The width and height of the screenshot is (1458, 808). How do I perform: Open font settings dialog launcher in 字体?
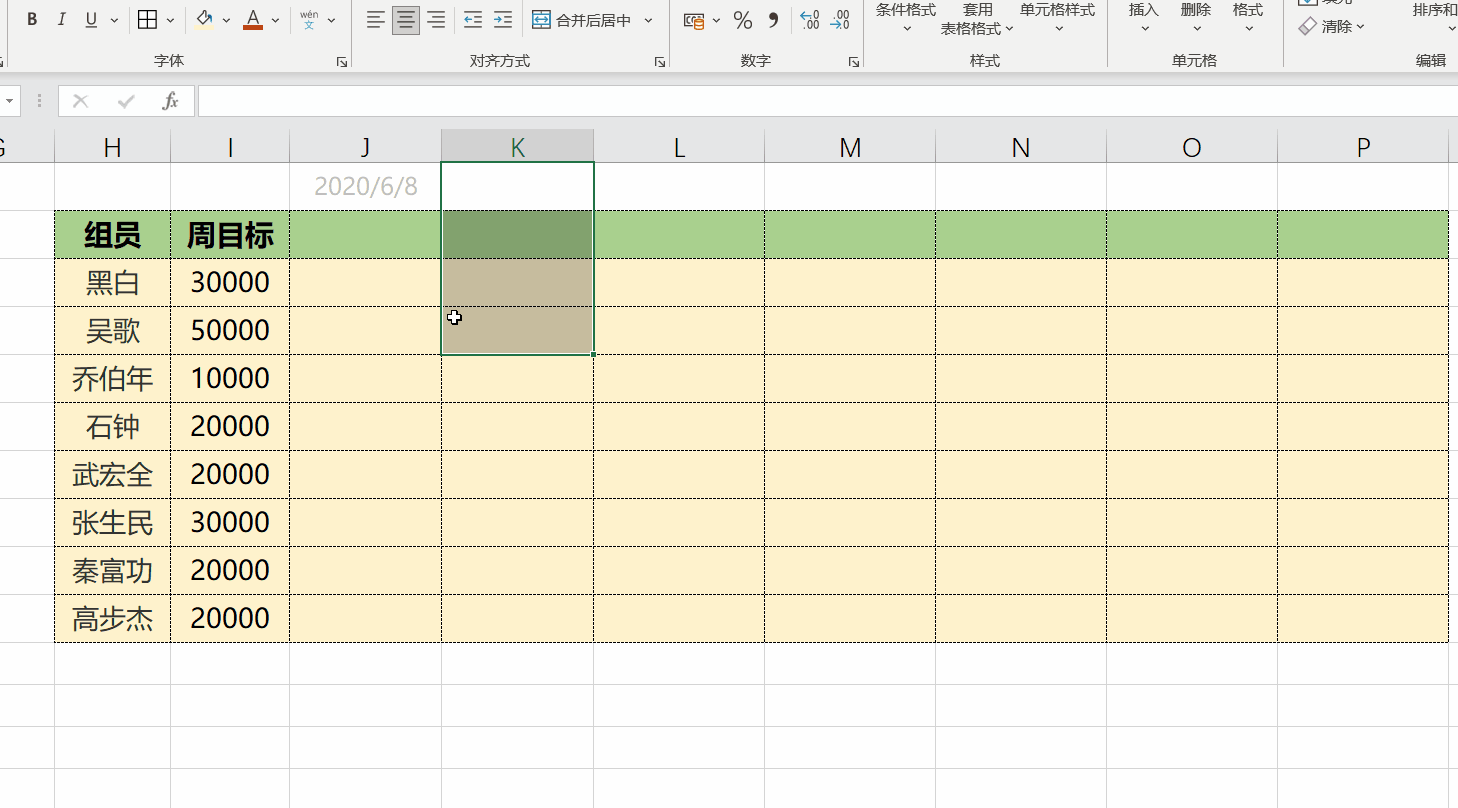click(342, 62)
